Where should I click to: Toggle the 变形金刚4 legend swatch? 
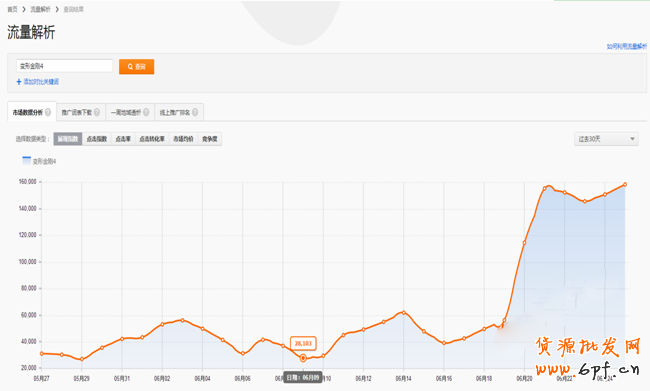[27, 161]
